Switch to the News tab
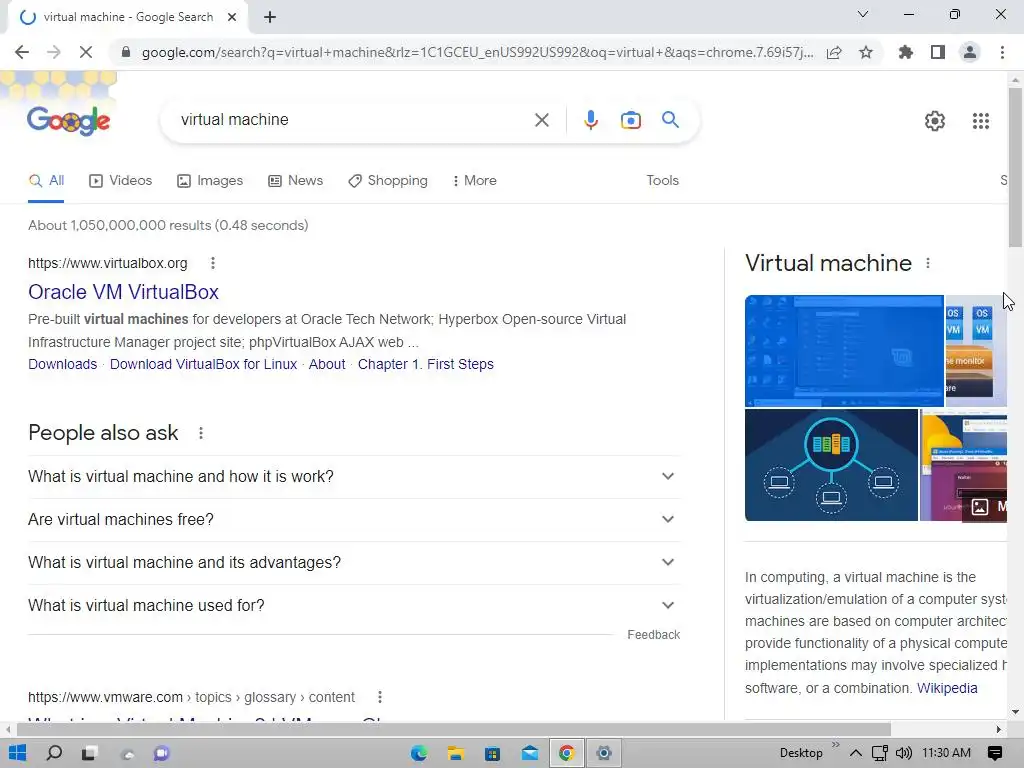Viewport: 1024px width, 768px height. point(296,180)
